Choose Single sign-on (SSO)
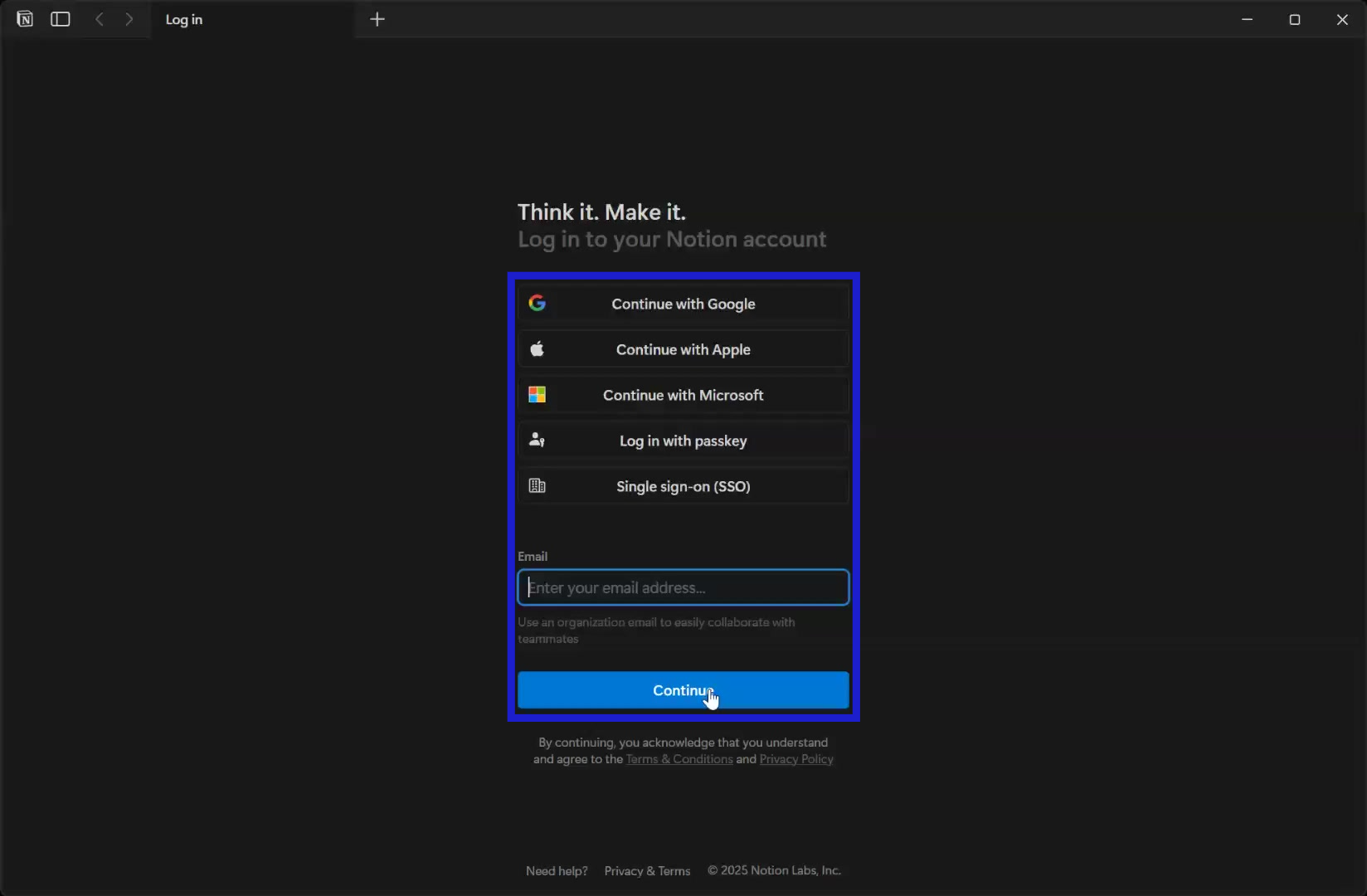Viewport: 1367px width, 896px height. pyautogui.click(x=683, y=486)
